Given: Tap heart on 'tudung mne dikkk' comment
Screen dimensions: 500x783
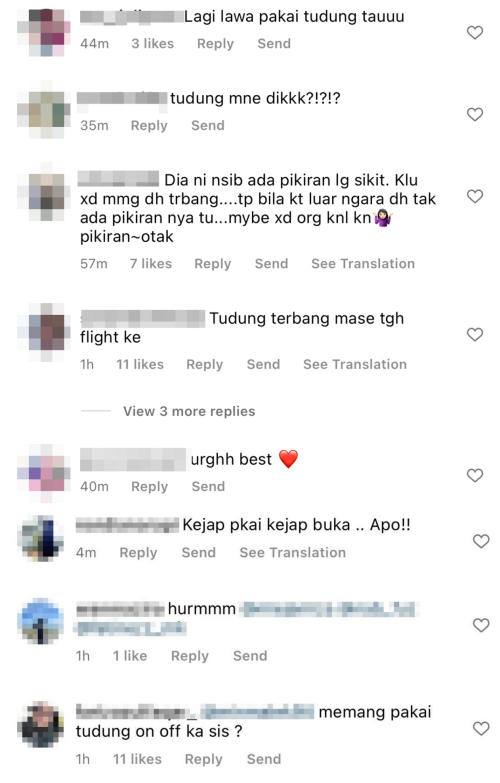Looking at the screenshot, I should click(475, 115).
